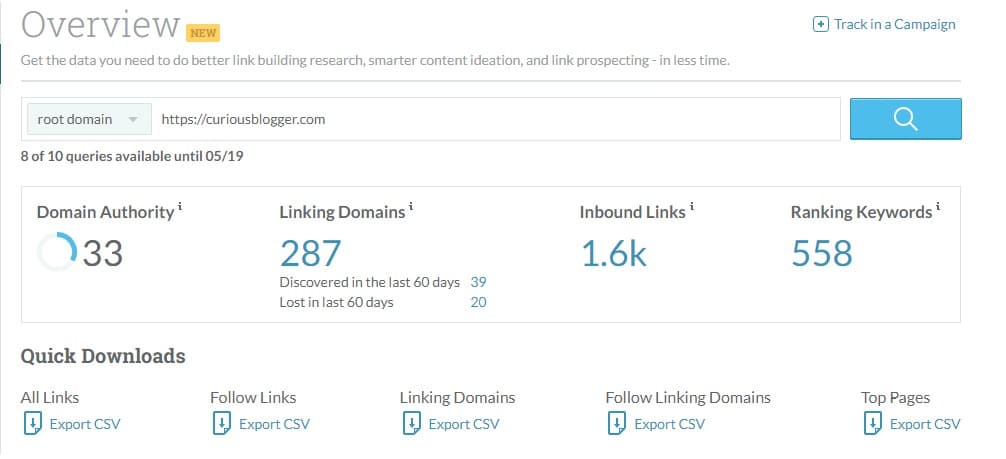Click the 1.6k inbound links value
1006x459 pixels.
tap(613, 253)
